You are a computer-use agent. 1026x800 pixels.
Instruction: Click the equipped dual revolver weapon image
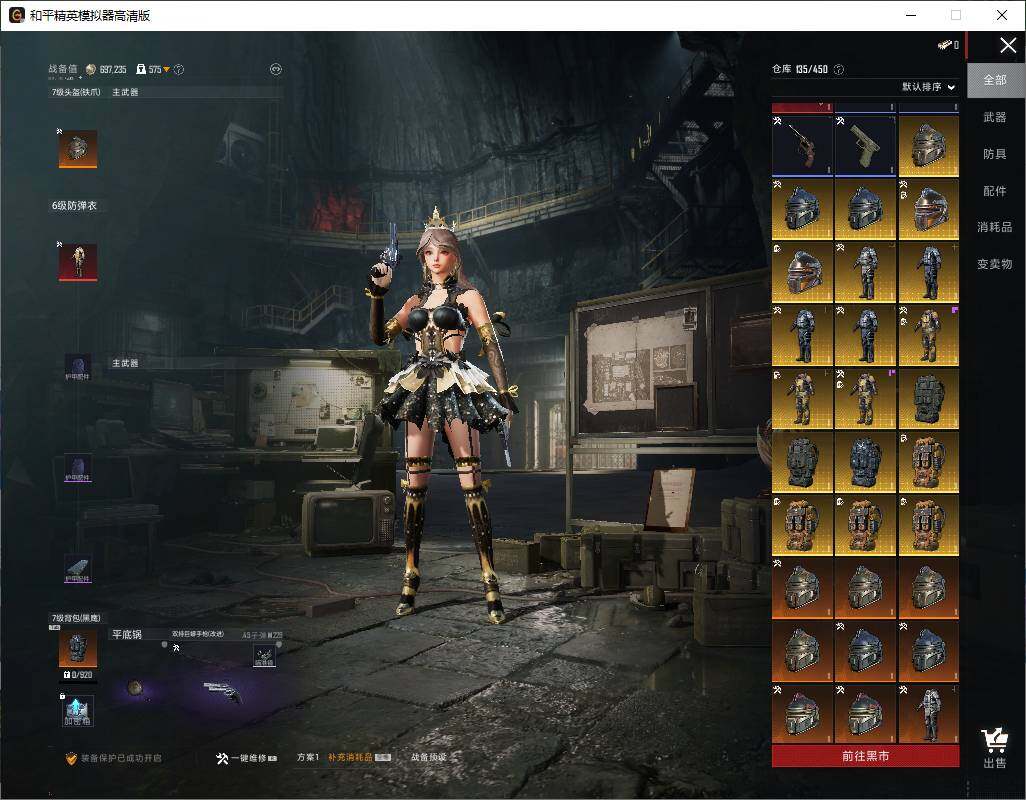[x=223, y=691]
